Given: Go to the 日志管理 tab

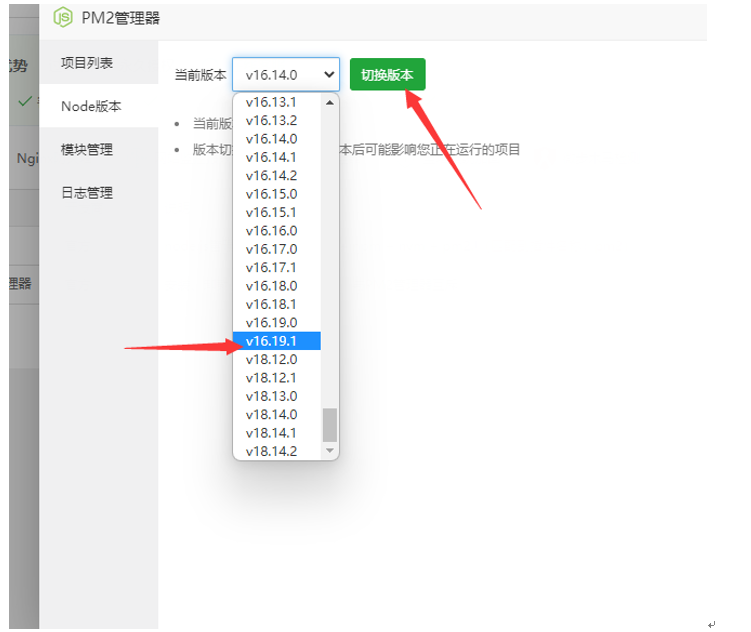Looking at the screenshot, I should point(99,192).
